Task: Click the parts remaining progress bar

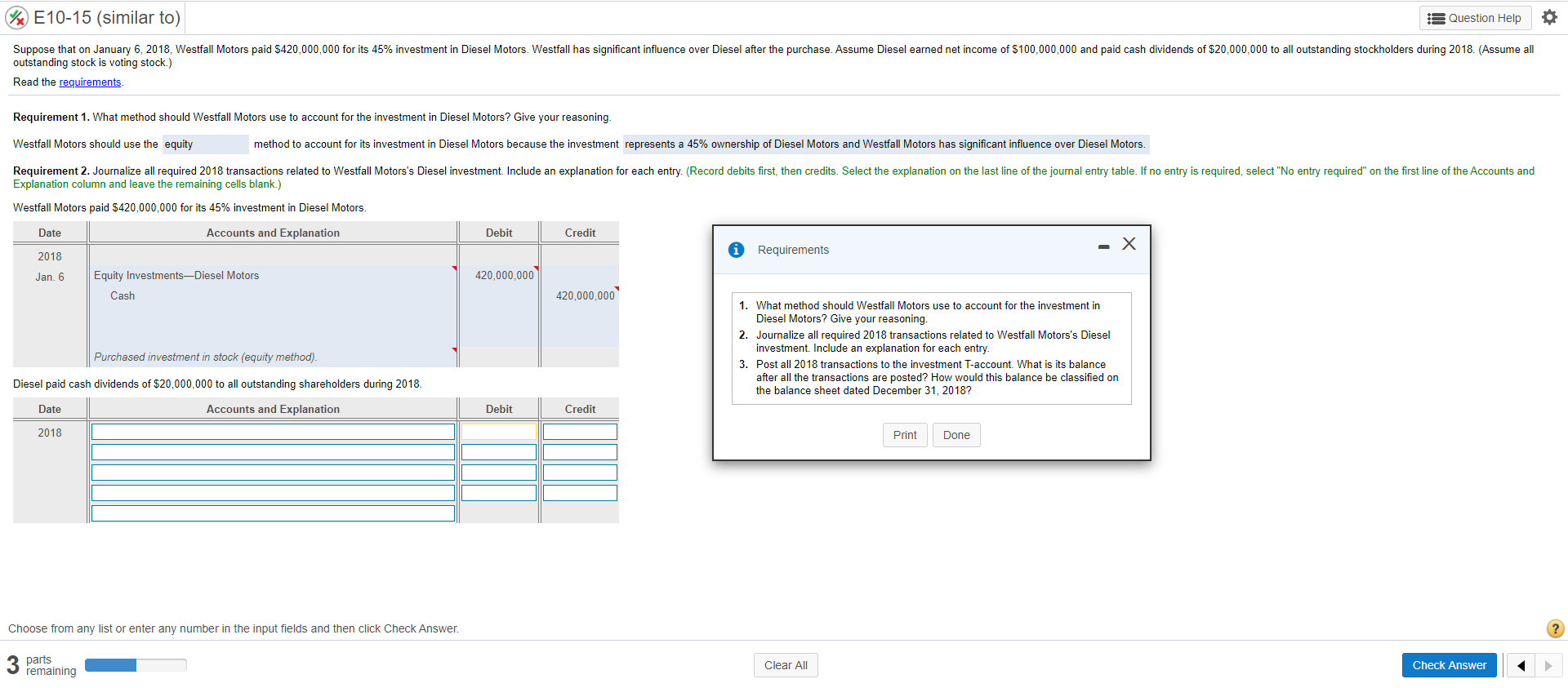Action: (136, 665)
